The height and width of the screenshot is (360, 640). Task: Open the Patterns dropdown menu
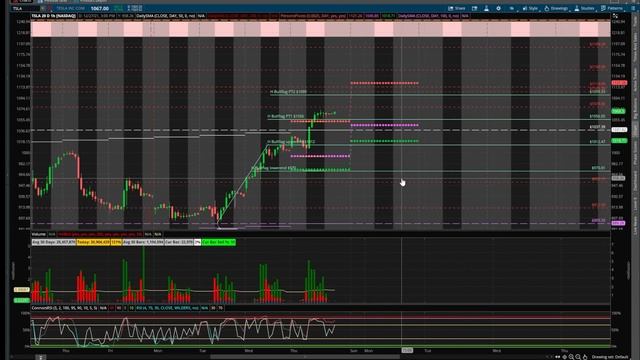tap(612, 8)
